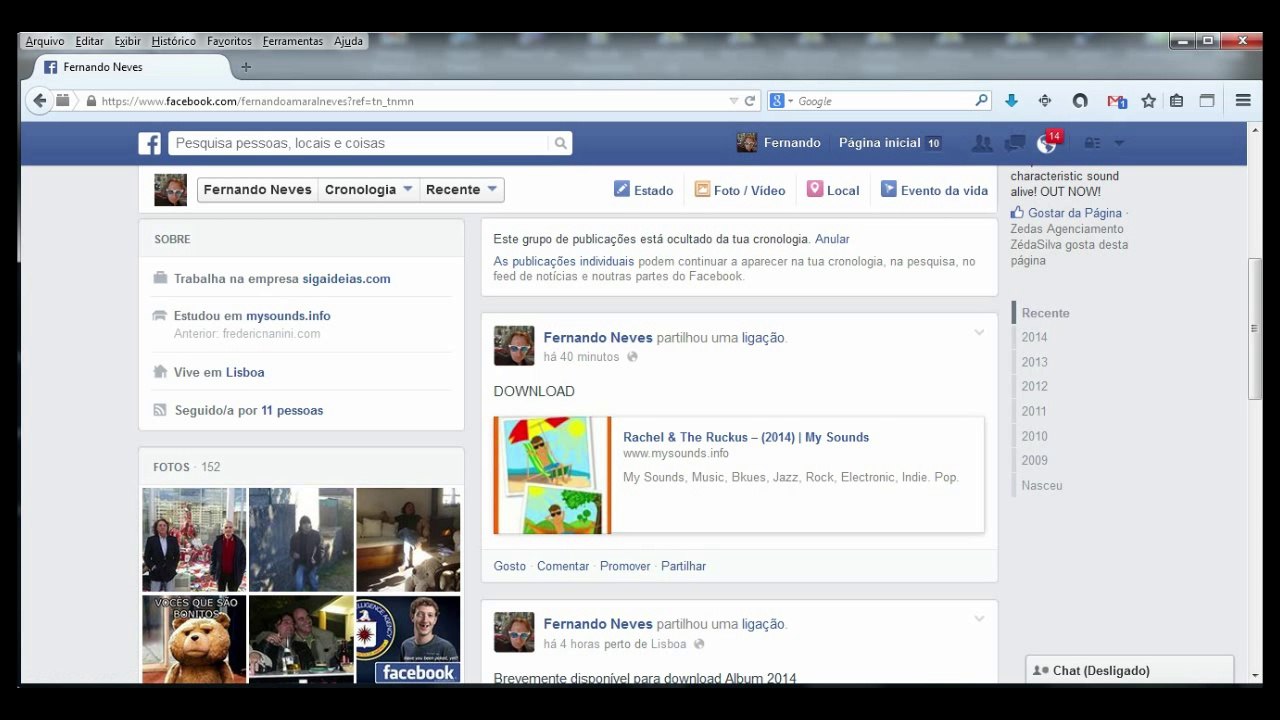Viewport: 1280px width, 720px height.
Task: Open the Editar menu
Action: tap(89, 41)
